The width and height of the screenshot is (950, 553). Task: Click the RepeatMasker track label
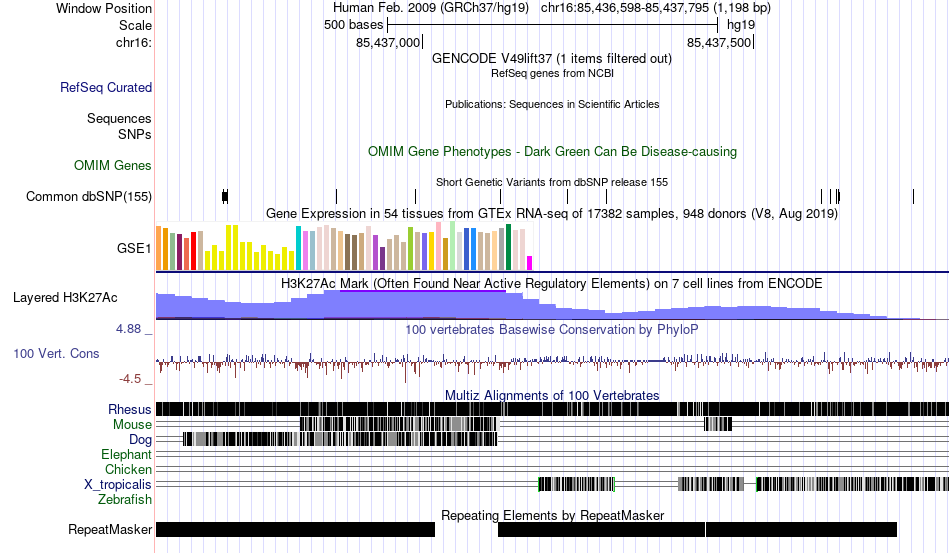click(110, 529)
